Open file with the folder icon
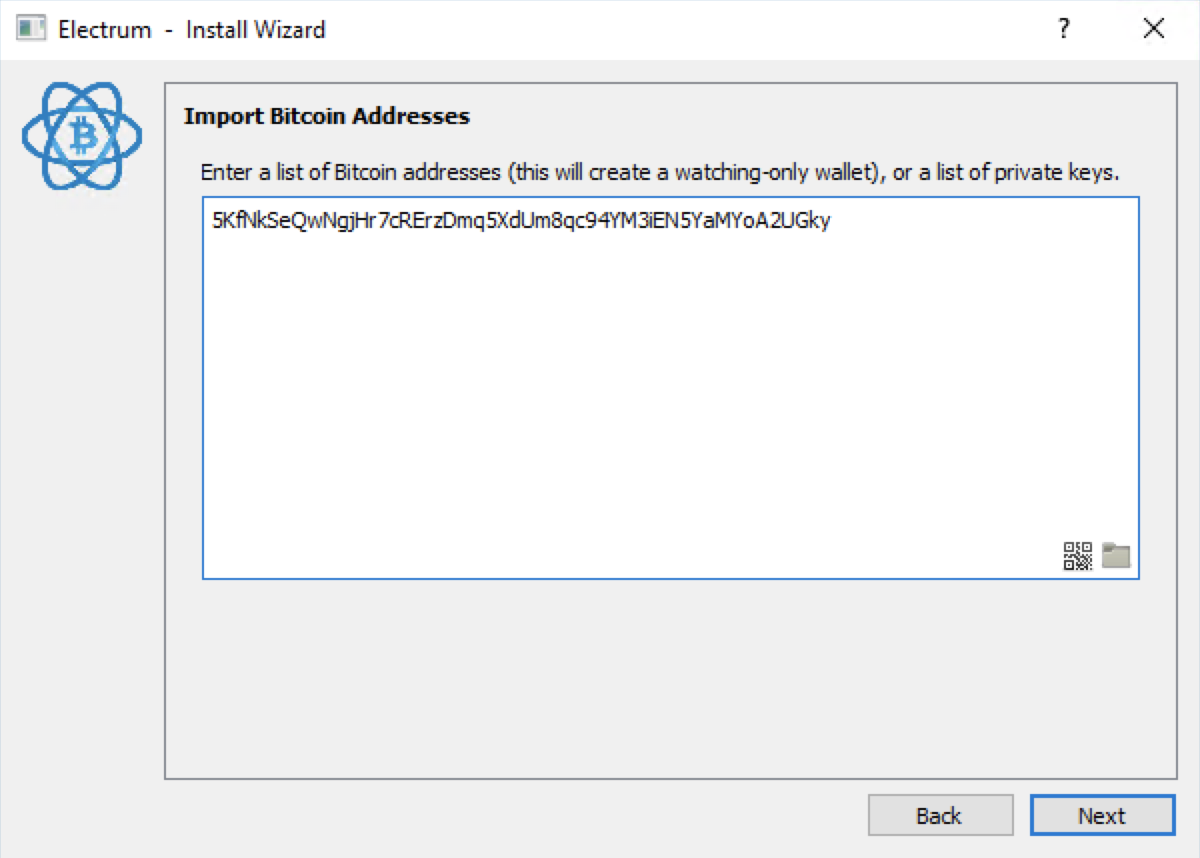The width and height of the screenshot is (1200, 858). (x=1116, y=555)
